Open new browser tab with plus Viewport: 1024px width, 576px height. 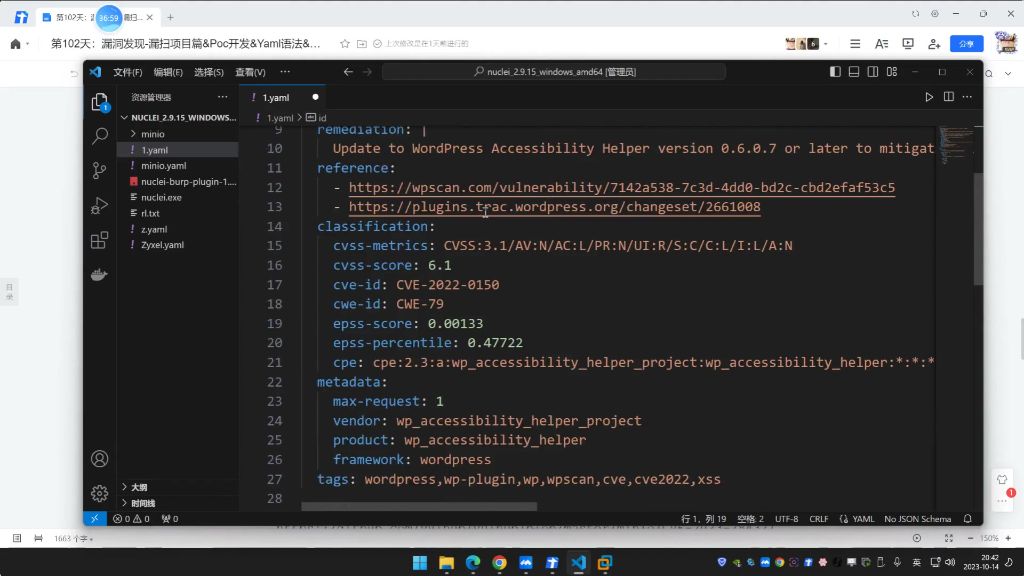(170, 17)
